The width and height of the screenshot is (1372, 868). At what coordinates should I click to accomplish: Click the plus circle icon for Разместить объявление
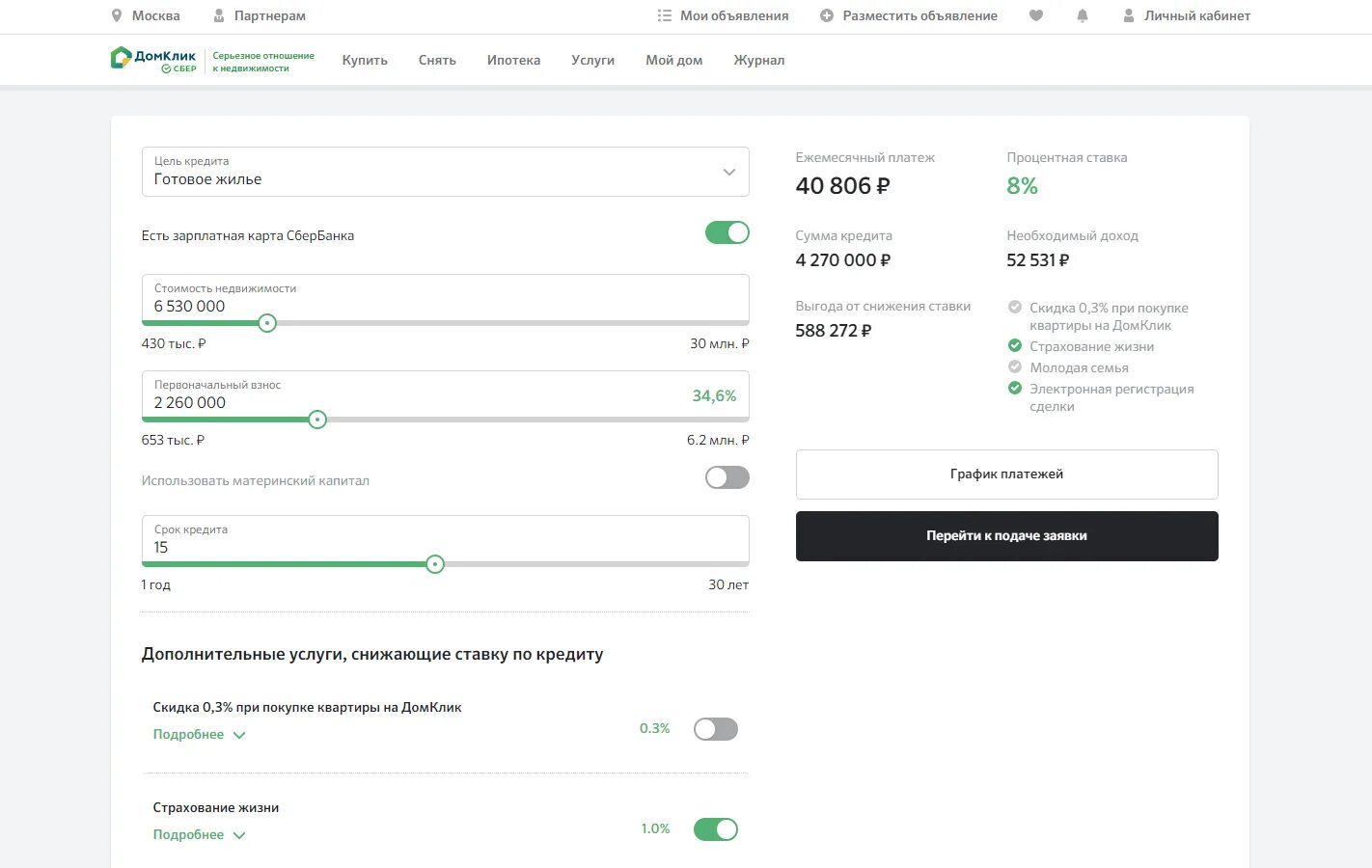click(x=827, y=15)
